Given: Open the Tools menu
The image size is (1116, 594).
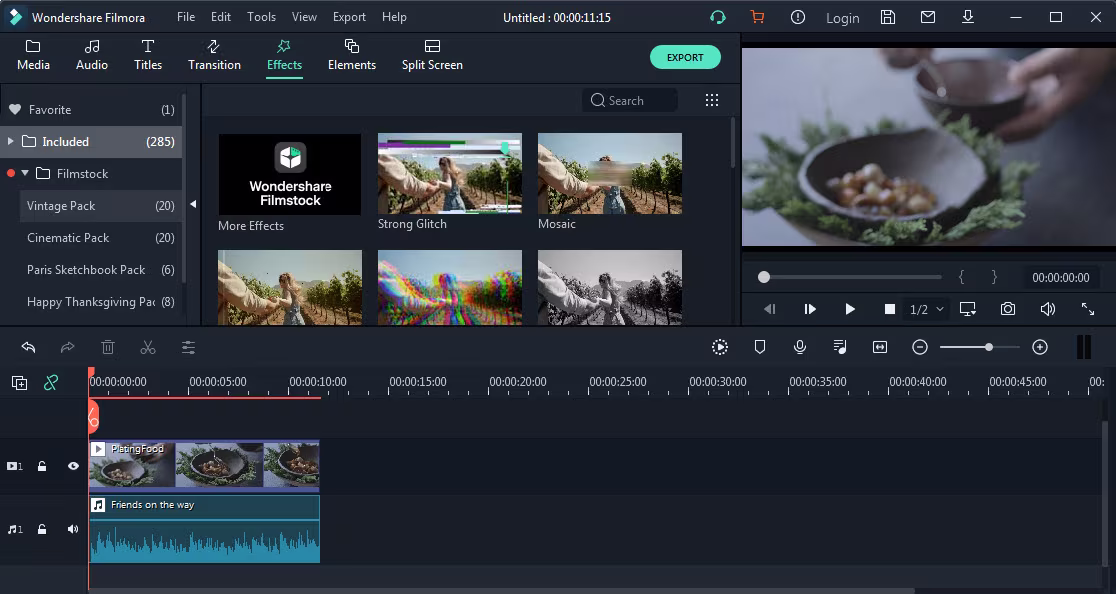Looking at the screenshot, I should tap(261, 17).
